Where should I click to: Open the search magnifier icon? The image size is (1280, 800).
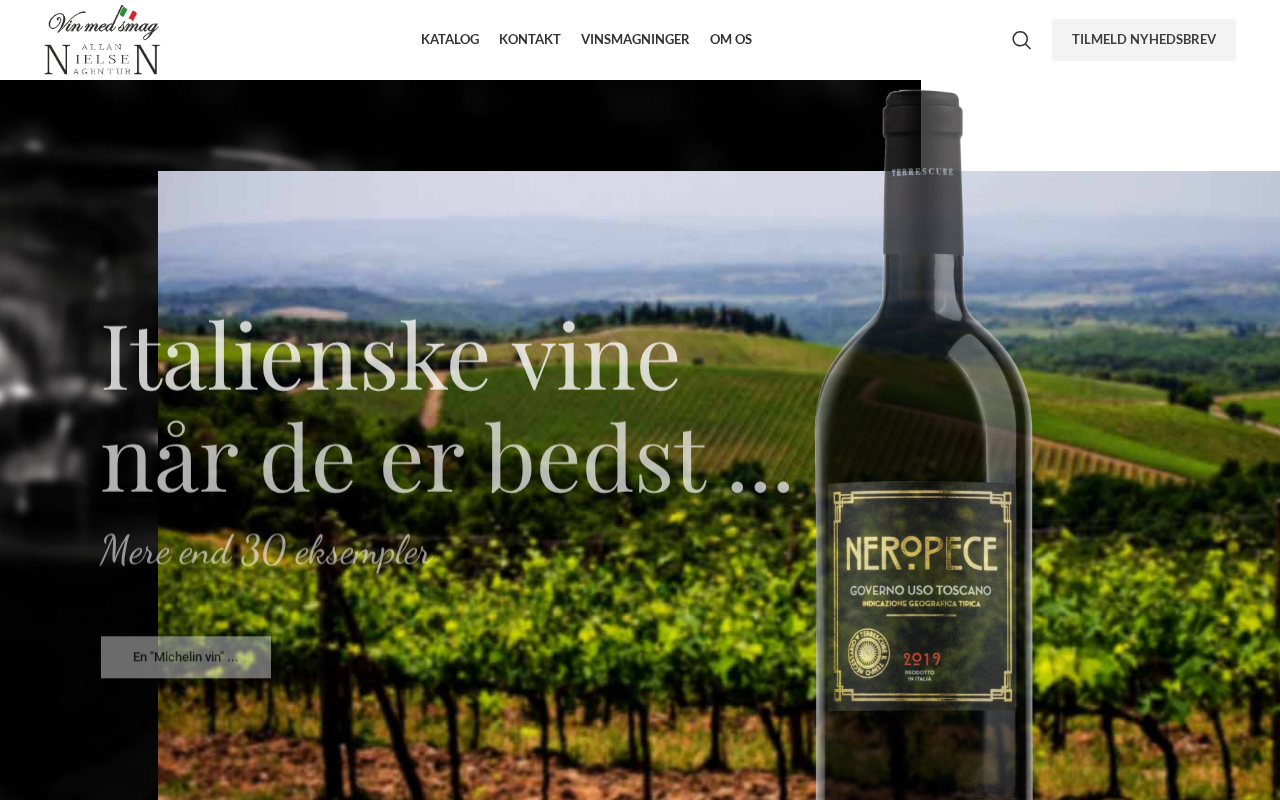[x=1021, y=40]
